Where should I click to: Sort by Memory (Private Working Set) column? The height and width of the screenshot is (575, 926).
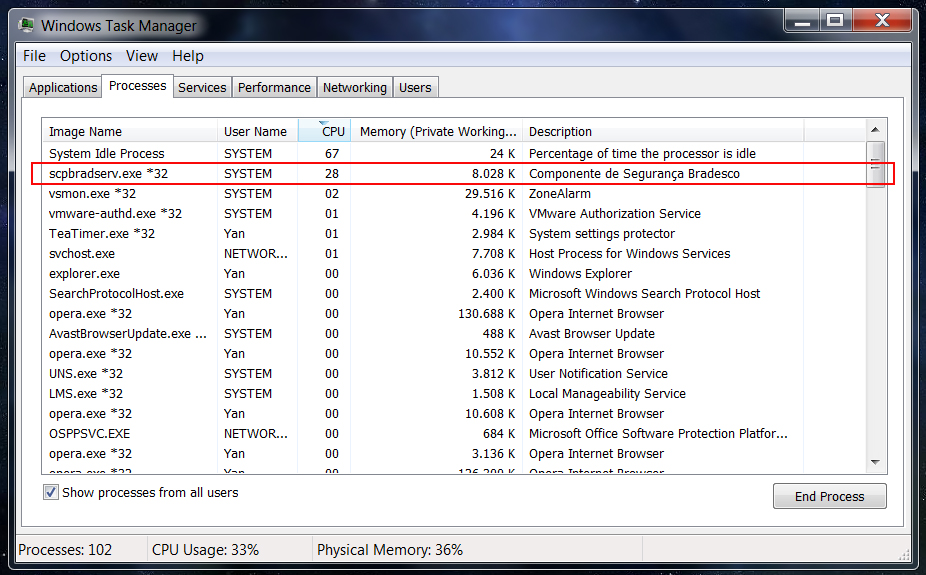click(x=437, y=131)
